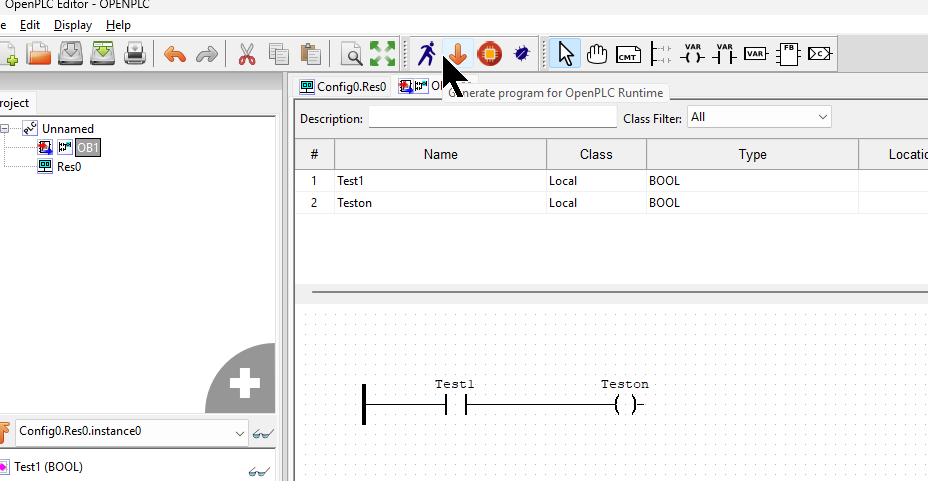Screen dimensions: 928x481
Task: Select Res0 in the project tree
Action: click(69, 167)
